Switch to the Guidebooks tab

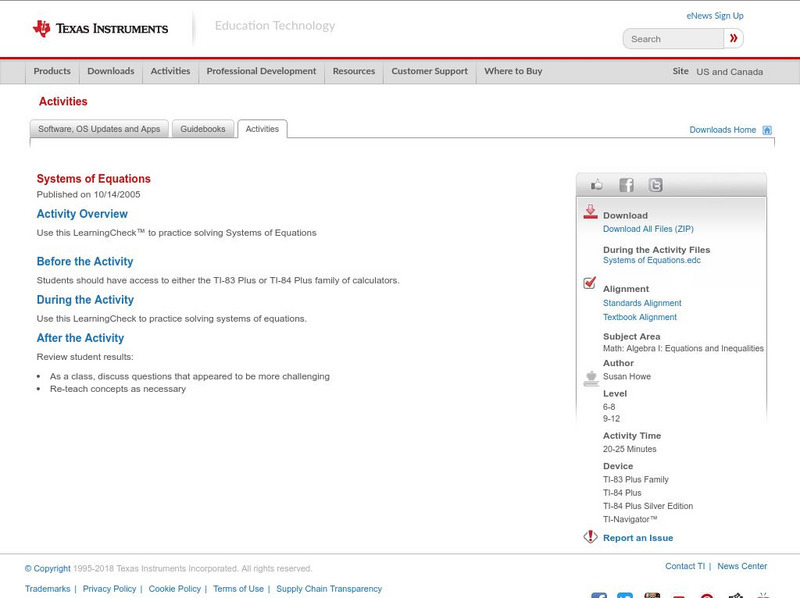tap(203, 129)
